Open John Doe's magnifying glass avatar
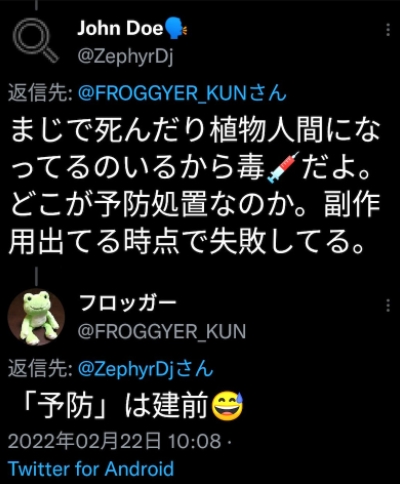This screenshot has width=400, height=484. tap(36, 41)
